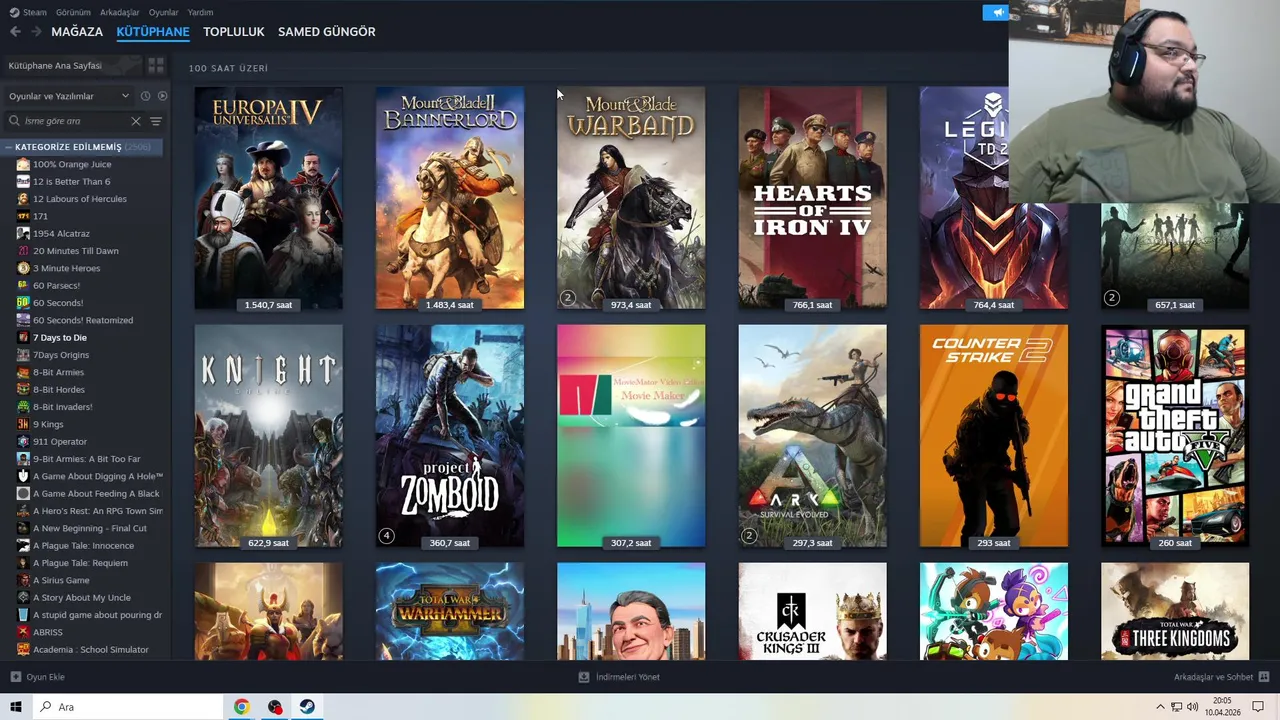1280x720 pixels.
Task: Open the Yardım menu
Action: (x=200, y=12)
